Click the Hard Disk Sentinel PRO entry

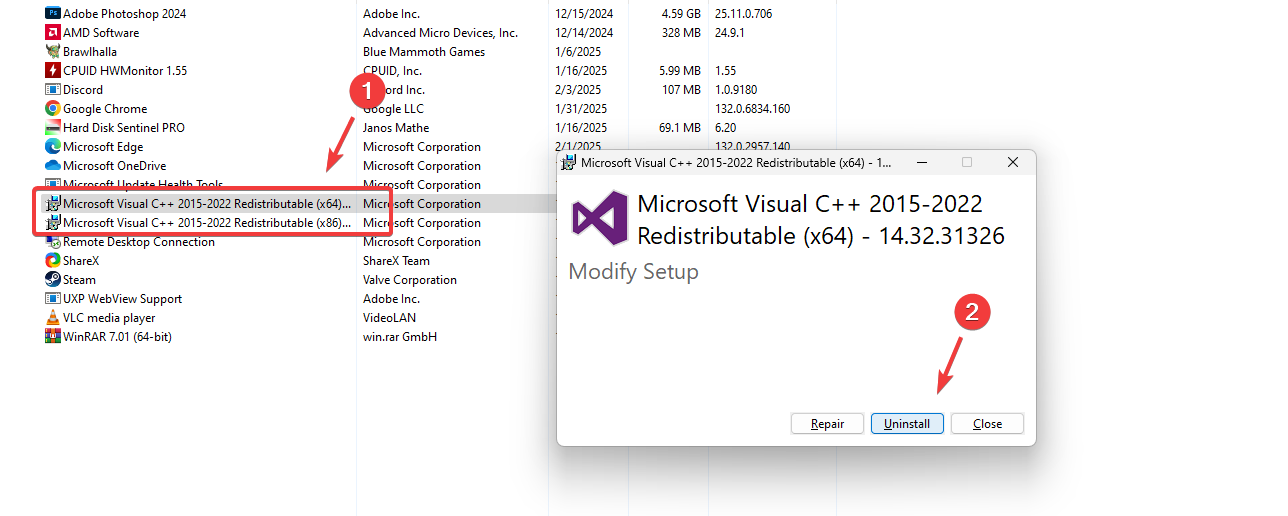click(x=123, y=128)
